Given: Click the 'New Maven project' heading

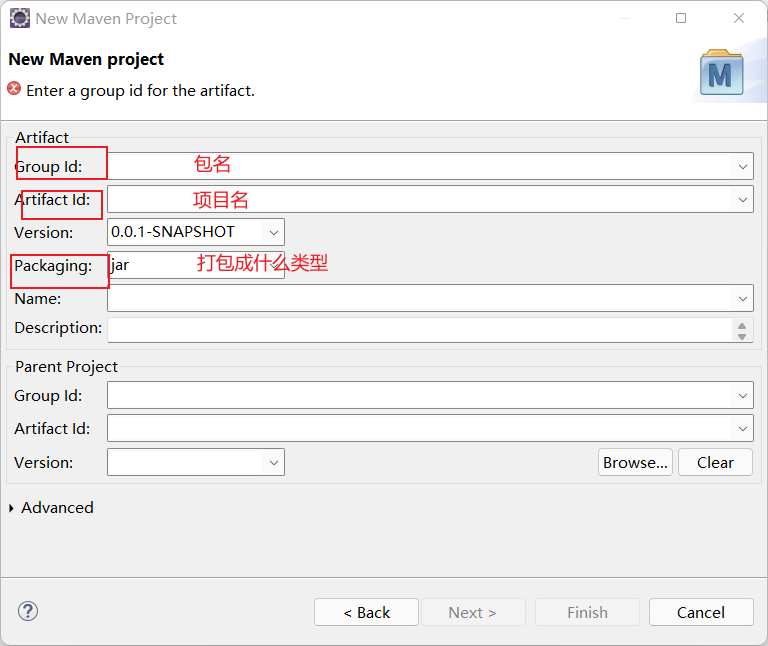Looking at the screenshot, I should pyautogui.click(x=86, y=59).
